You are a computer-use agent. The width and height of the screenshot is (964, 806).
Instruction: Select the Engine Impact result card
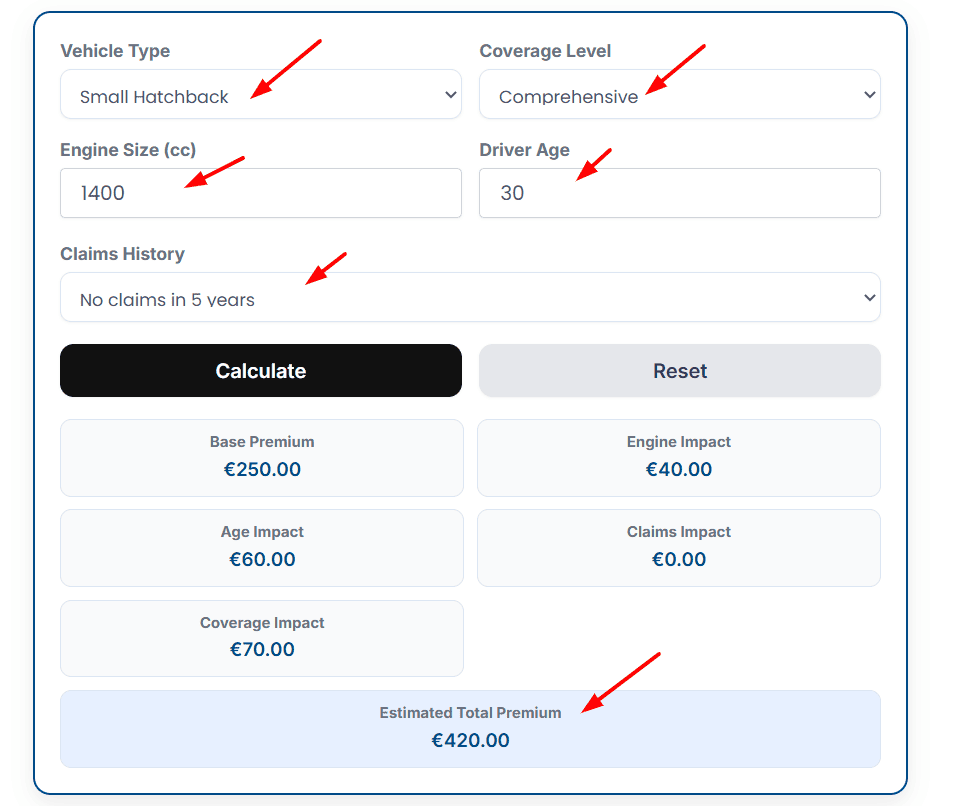coord(679,455)
